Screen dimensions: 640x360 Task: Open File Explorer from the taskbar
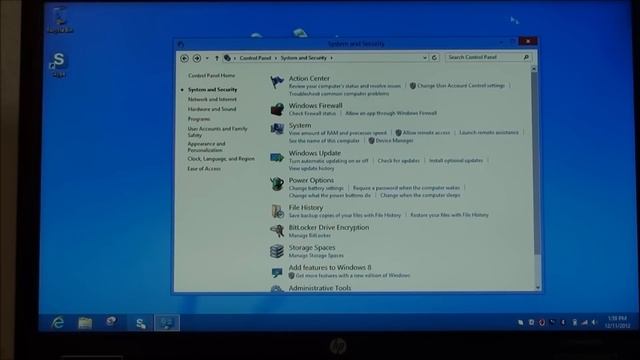(85, 323)
